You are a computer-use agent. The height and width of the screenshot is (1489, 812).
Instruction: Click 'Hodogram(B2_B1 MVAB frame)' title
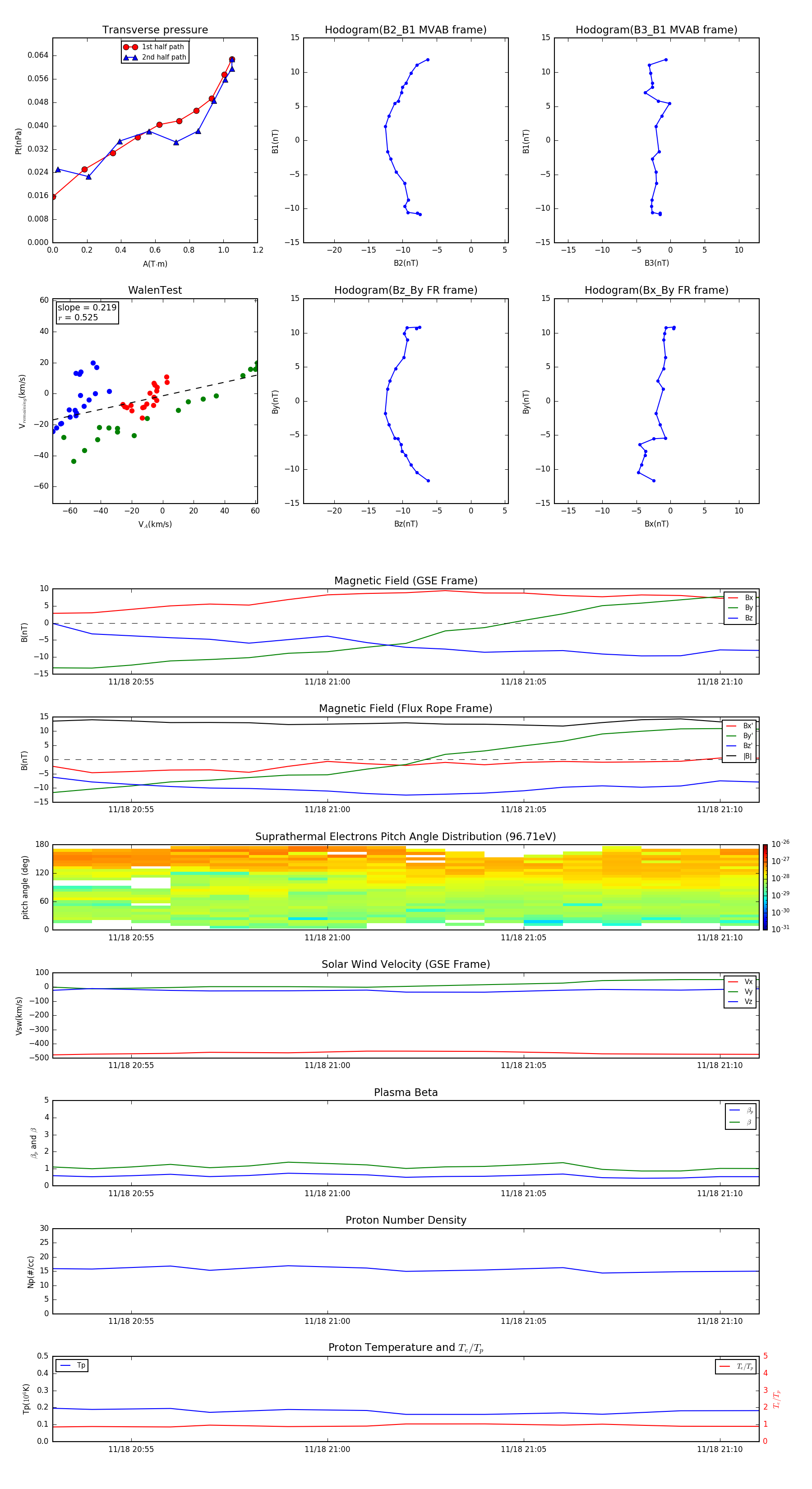tap(406, 29)
